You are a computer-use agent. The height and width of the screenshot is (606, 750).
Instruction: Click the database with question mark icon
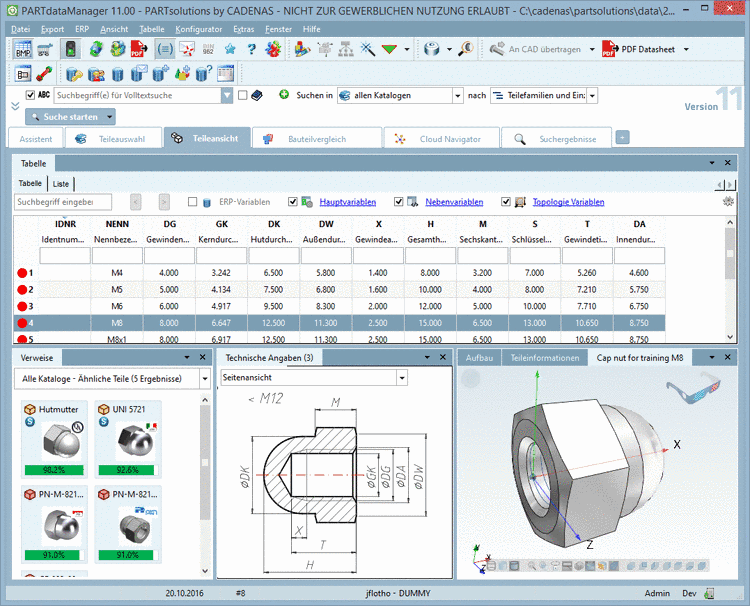click(203, 74)
